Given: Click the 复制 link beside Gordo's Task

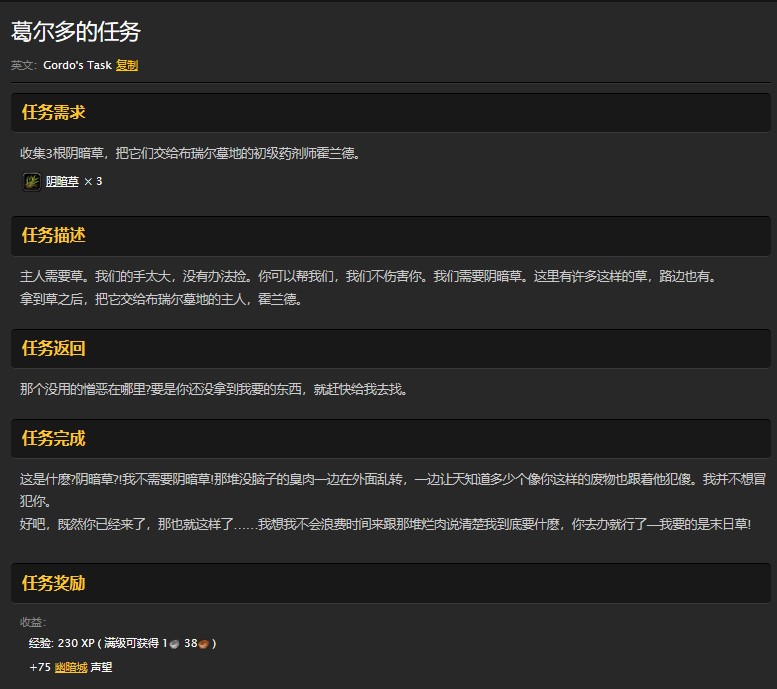Looking at the screenshot, I should [127, 65].
